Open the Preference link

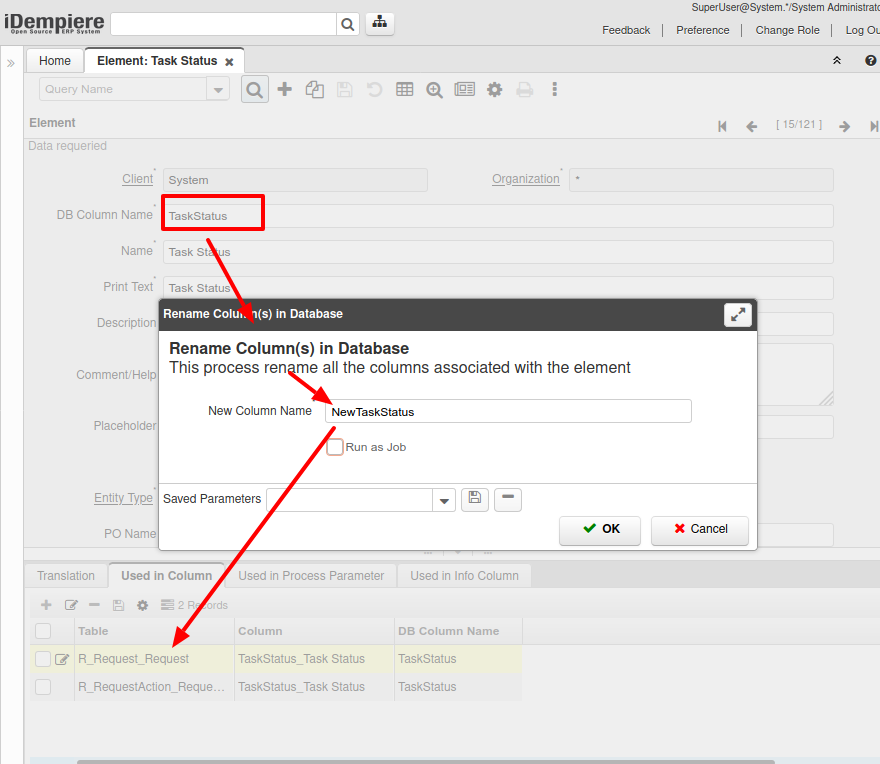pos(702,30)
